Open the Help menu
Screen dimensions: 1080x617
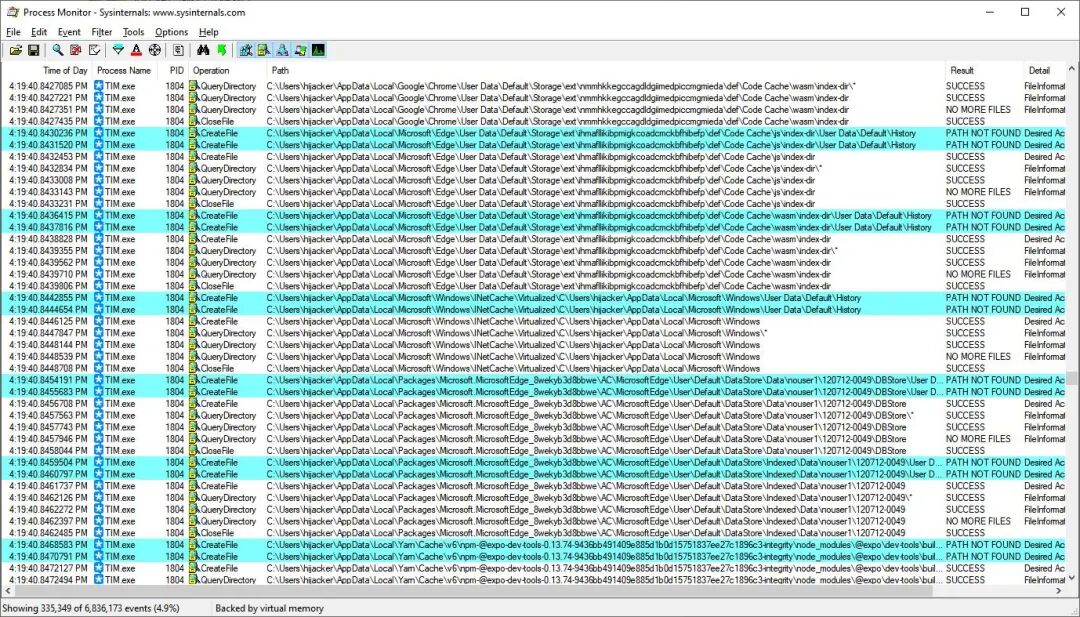point(209,32)
